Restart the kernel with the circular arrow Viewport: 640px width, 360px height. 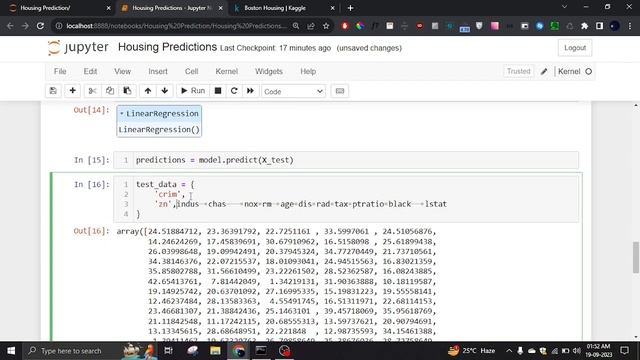234,91
